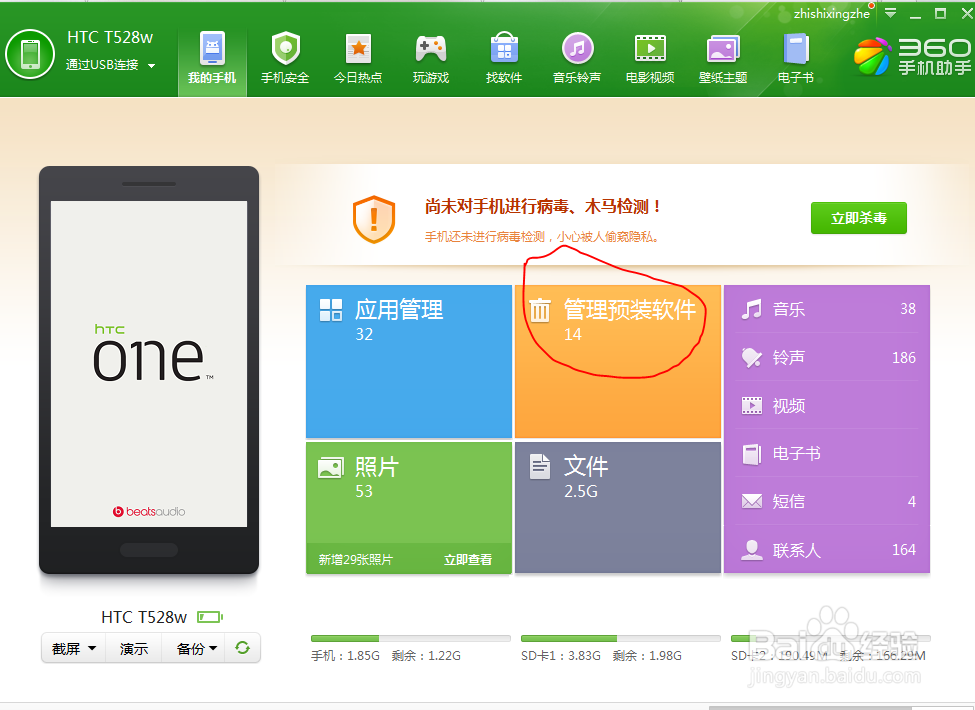Go to 今日热点 section

point(358,58)
